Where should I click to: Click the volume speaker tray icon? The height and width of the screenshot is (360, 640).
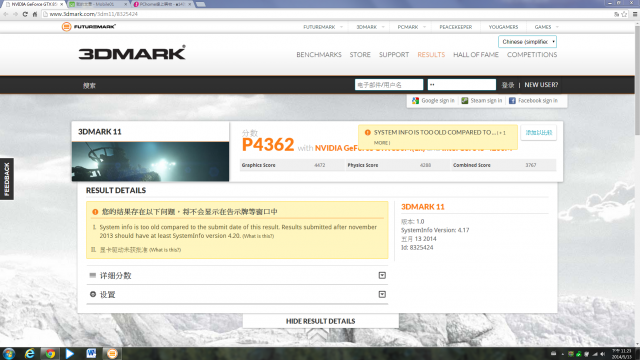pyautogui.click(x=603, y=354)
